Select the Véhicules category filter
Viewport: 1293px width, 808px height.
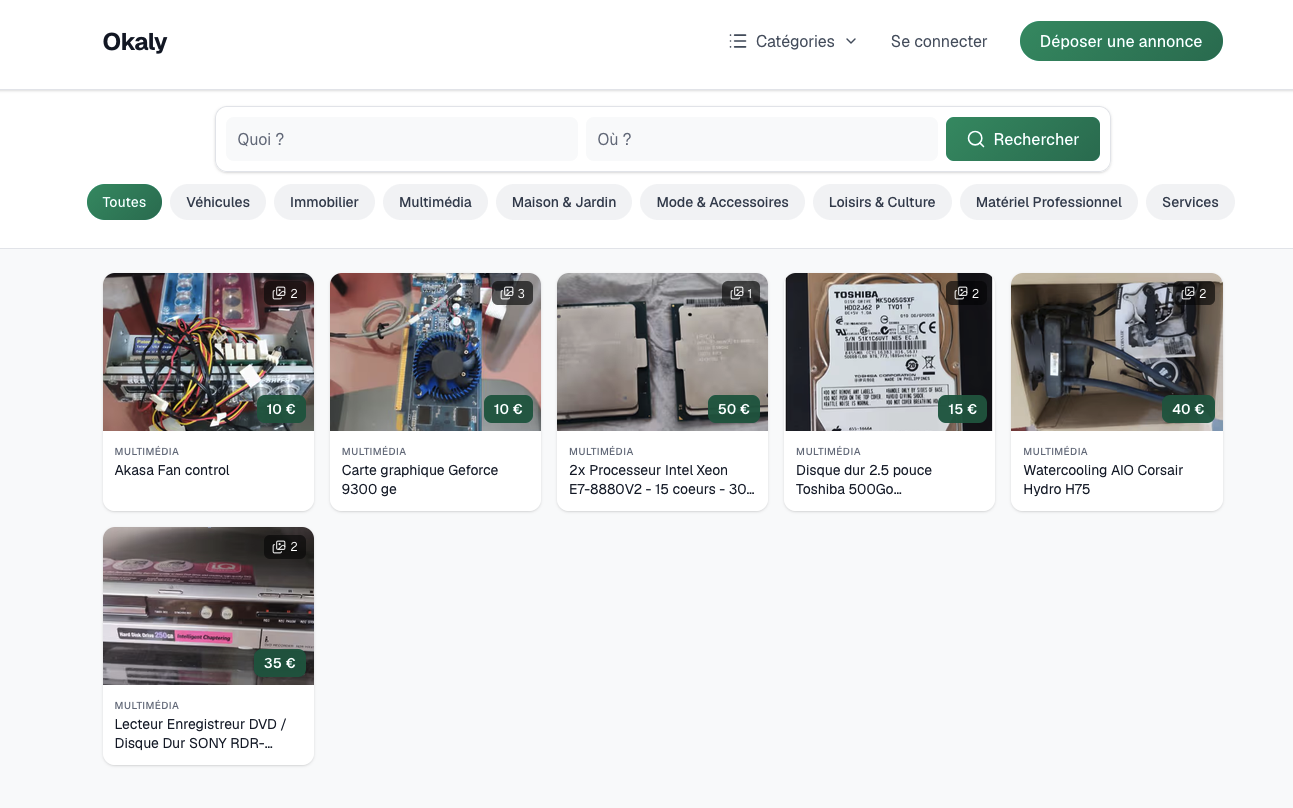point(218,202)
